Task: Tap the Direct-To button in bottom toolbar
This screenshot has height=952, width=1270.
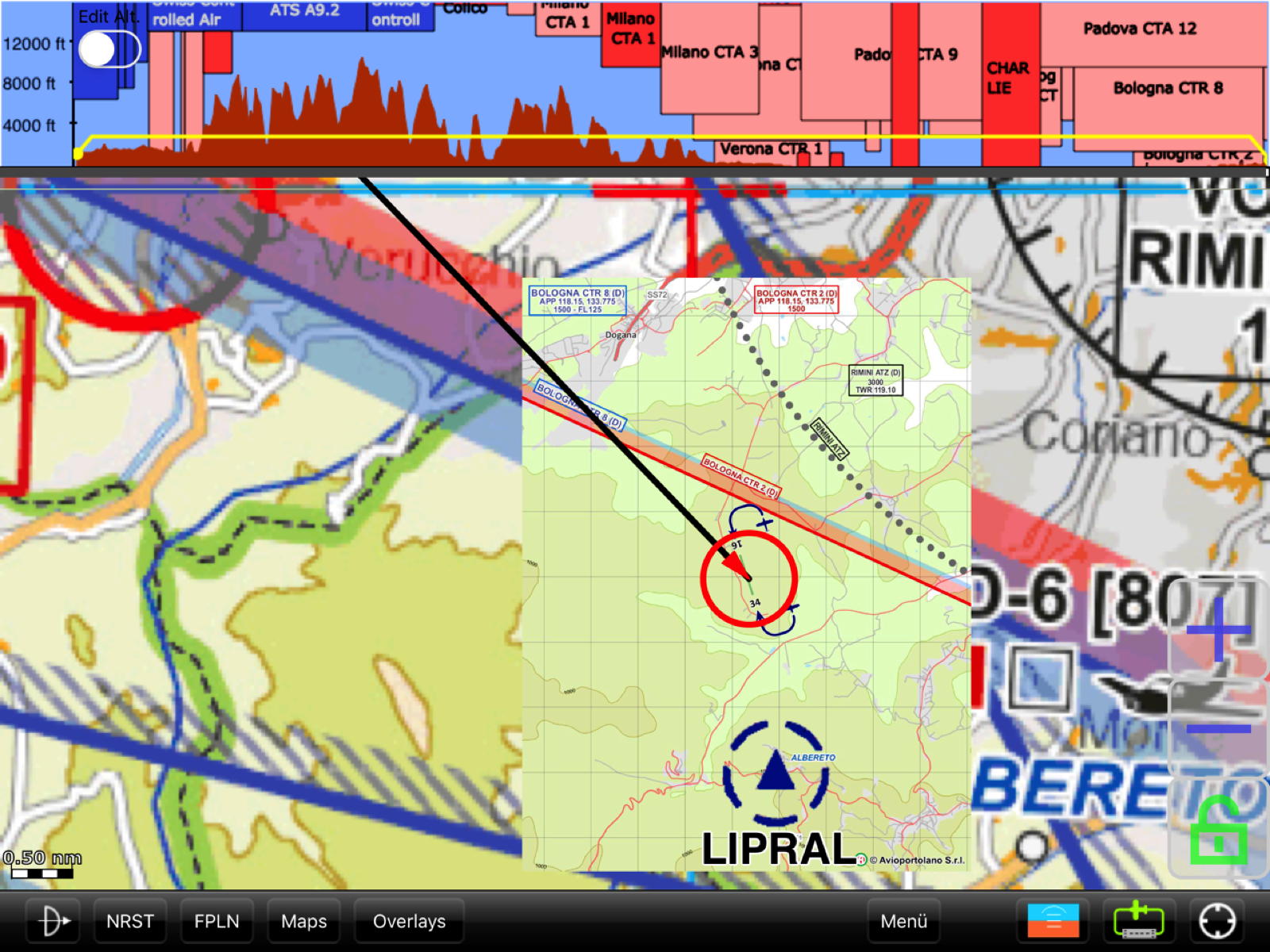Action: [x=53, y=921]
